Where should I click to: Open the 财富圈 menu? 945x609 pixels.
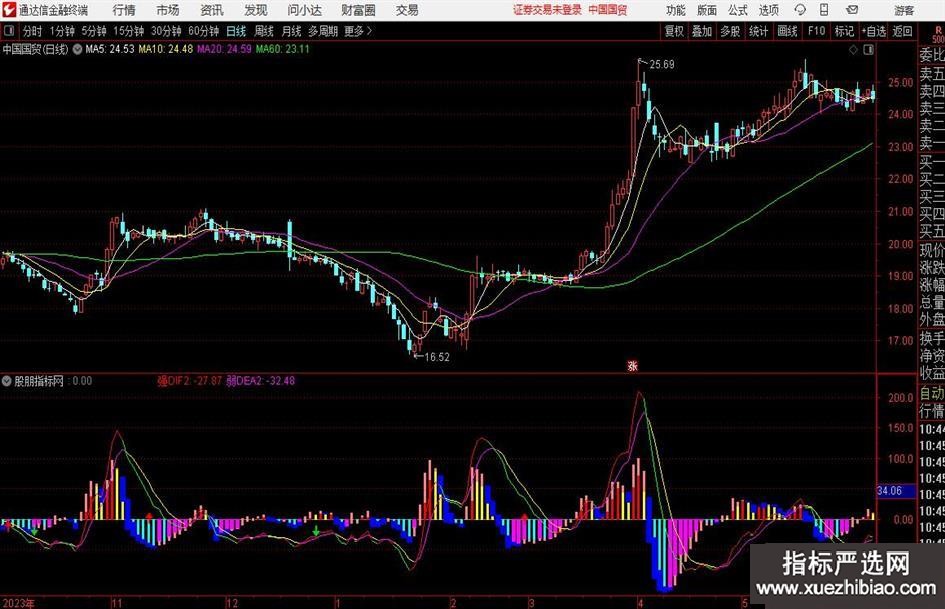[358, 10]
